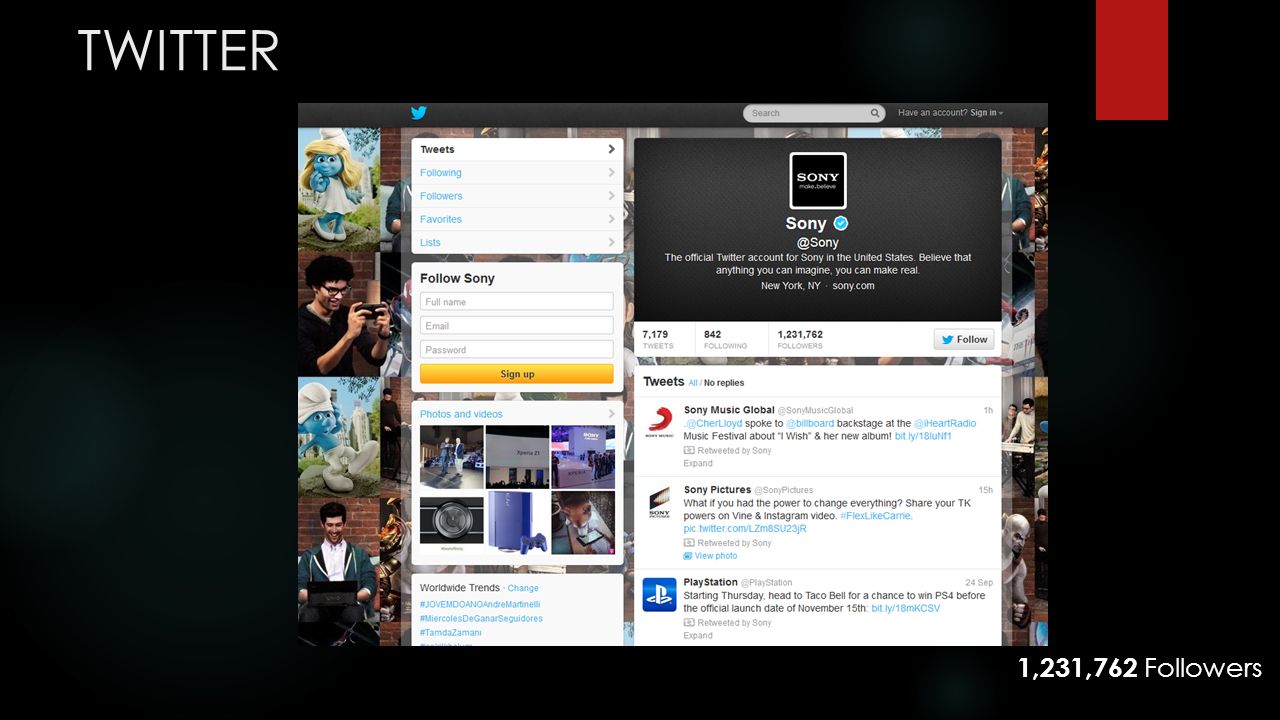This screenshot has height=720, width=1280.
Task: Open the sony.com profile link
Action: tap(853, 286)
